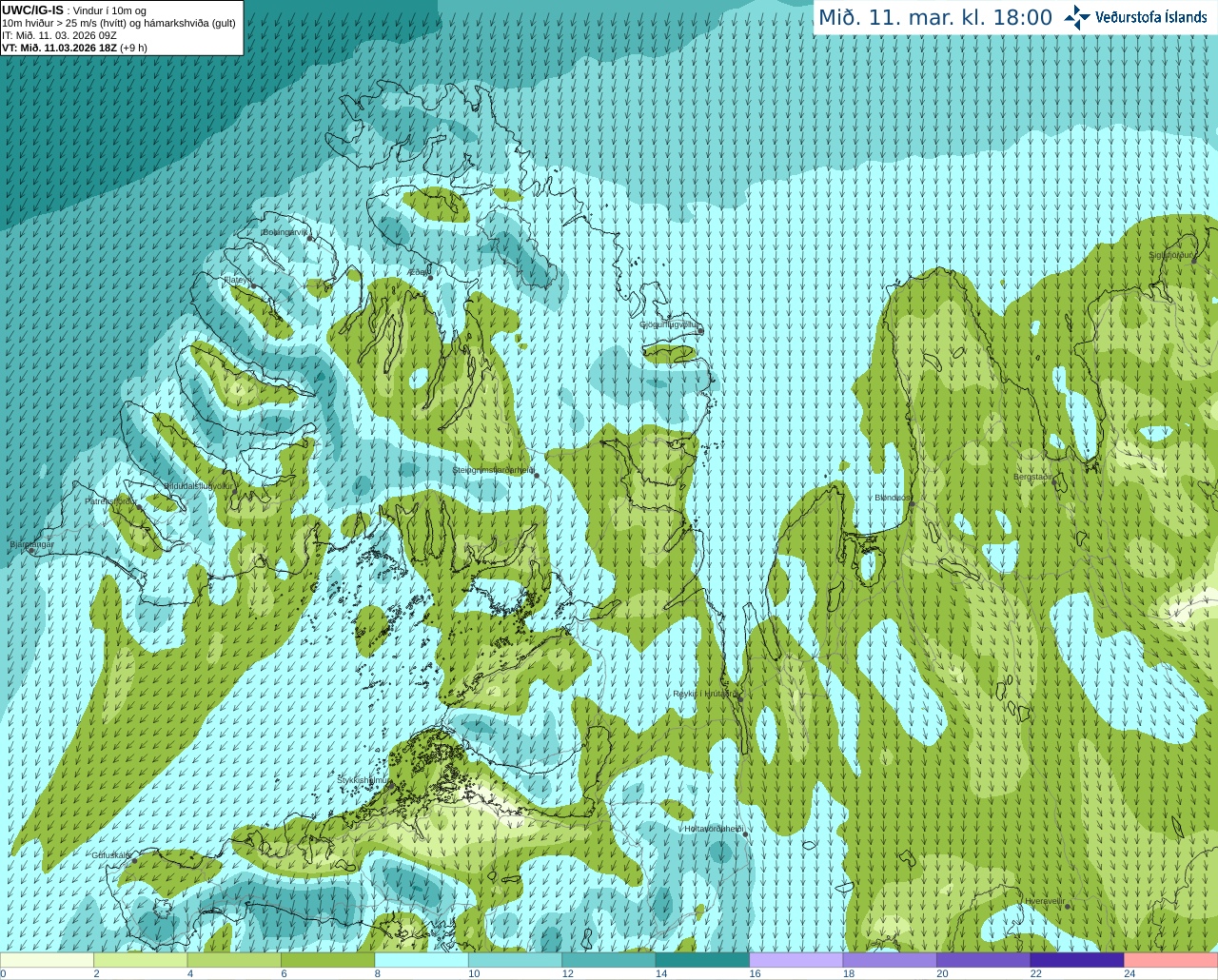
Task: Click the Holtavörðuheiði station label
Action: click(714, 829)
